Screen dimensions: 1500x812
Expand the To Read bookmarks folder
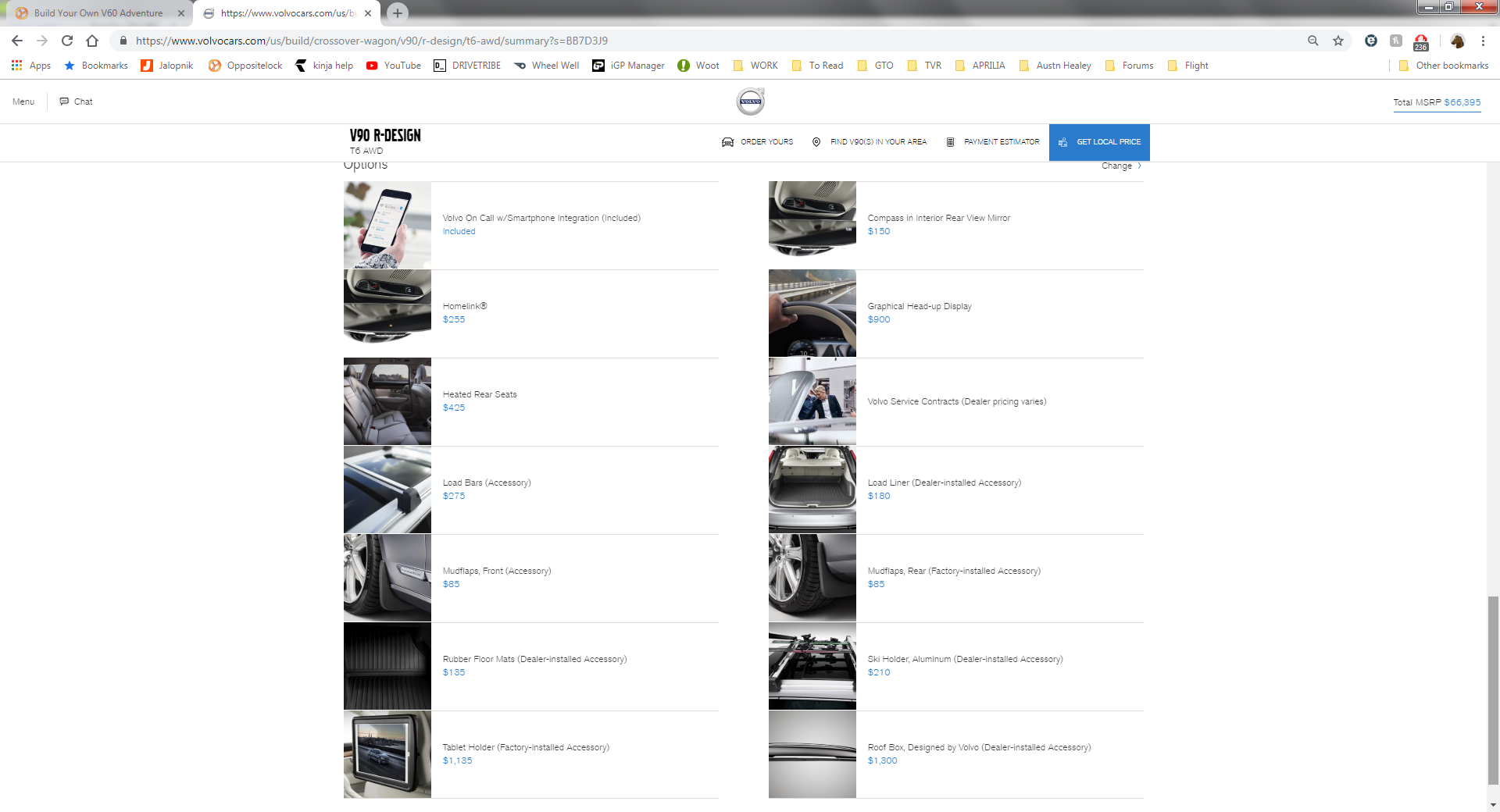click(x=817, y=66)
